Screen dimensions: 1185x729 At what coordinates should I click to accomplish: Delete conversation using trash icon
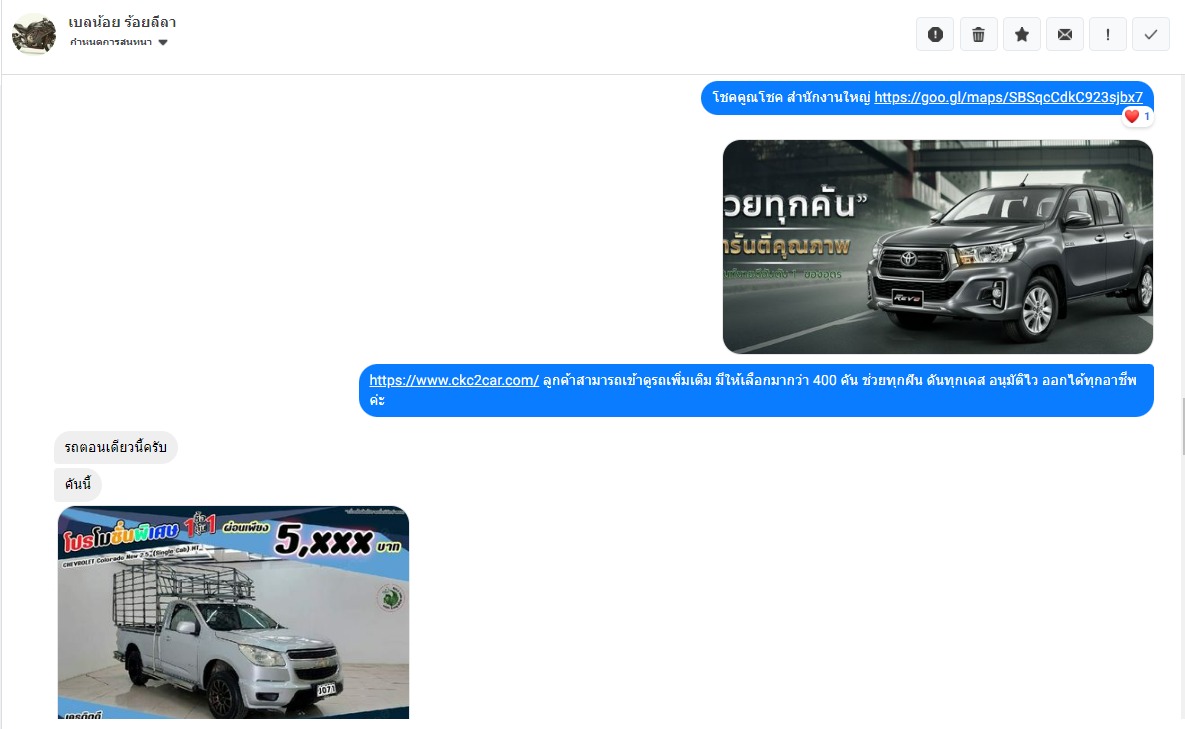click(978, 35)
